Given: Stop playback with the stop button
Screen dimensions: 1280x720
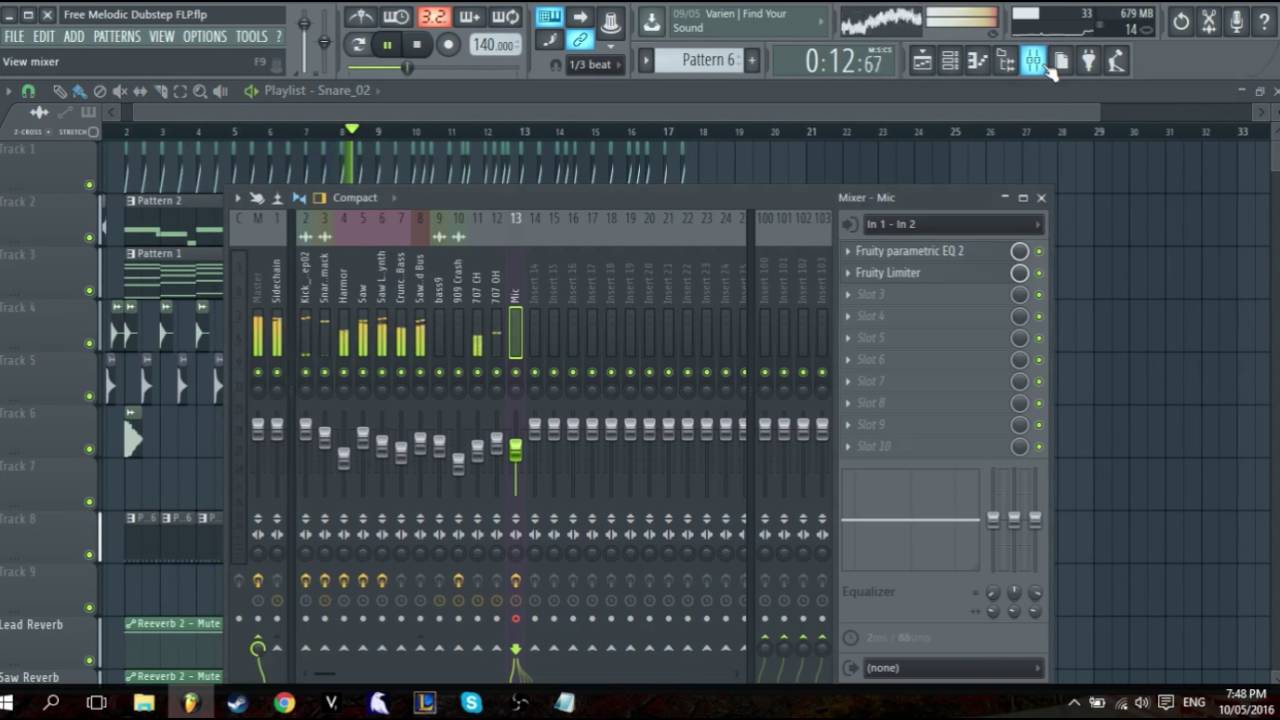Looking at the screenshot, I should coord(417,45).
